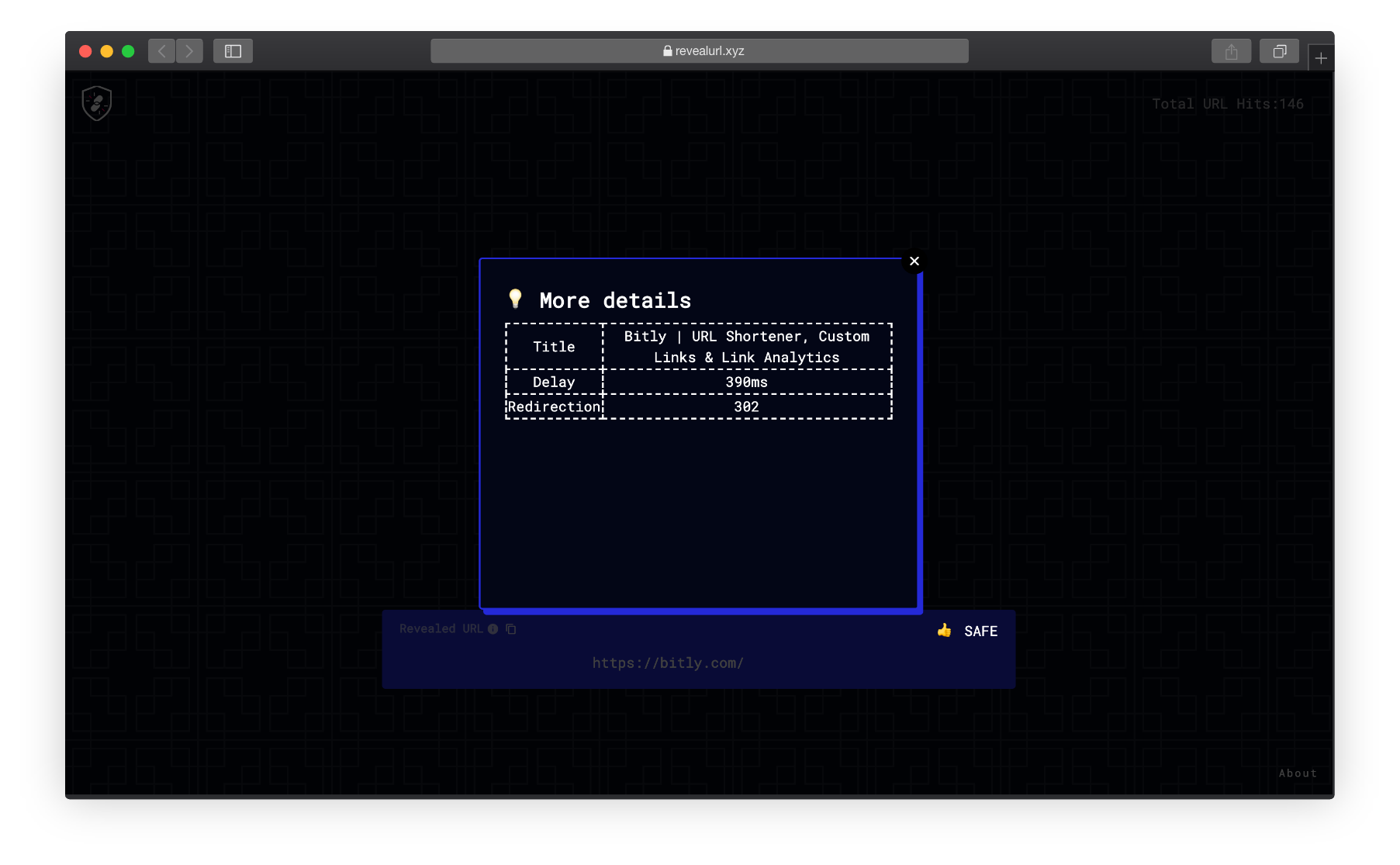Click the Revealed URL label

[441, 629]
